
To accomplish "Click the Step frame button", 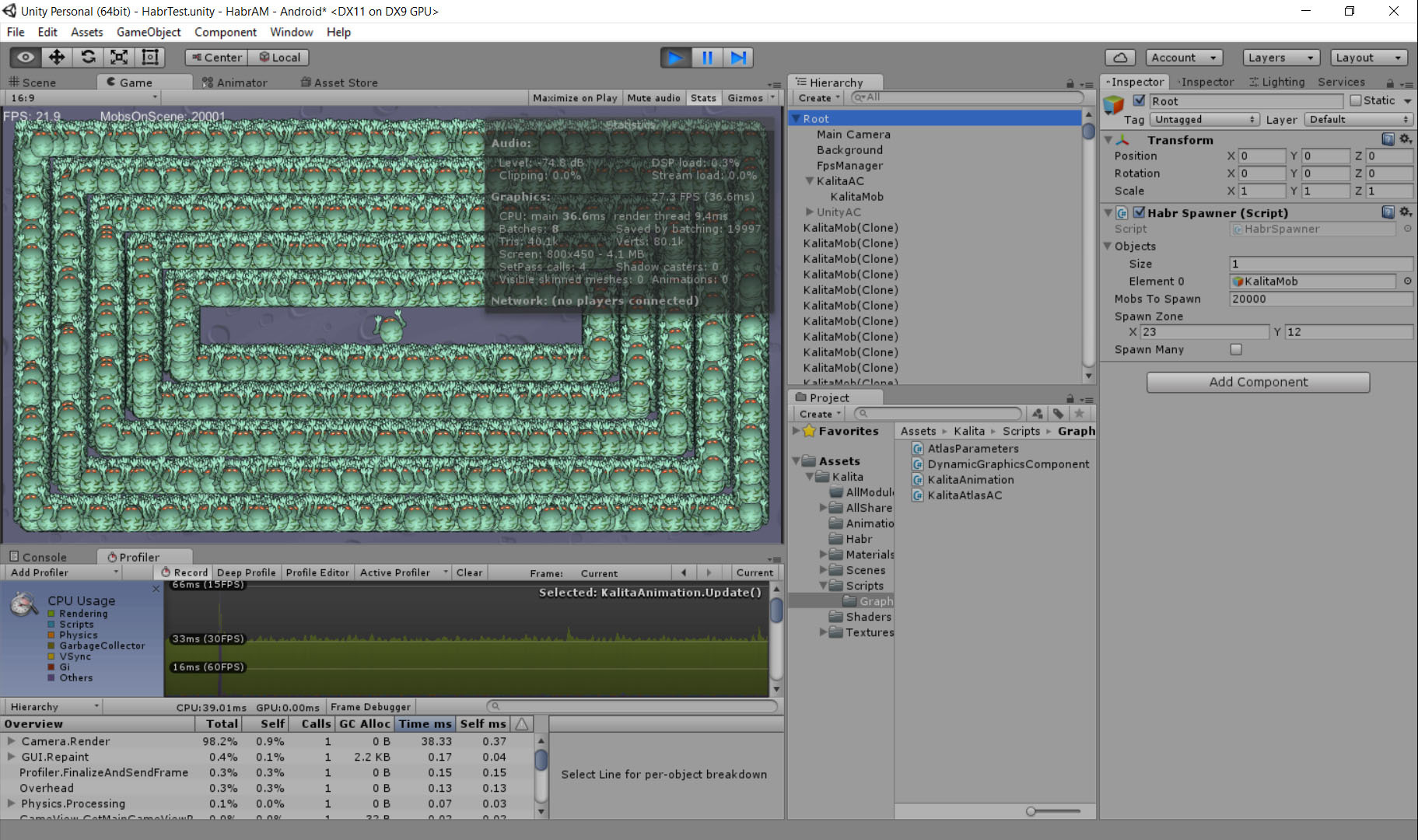I will (738, 58).
